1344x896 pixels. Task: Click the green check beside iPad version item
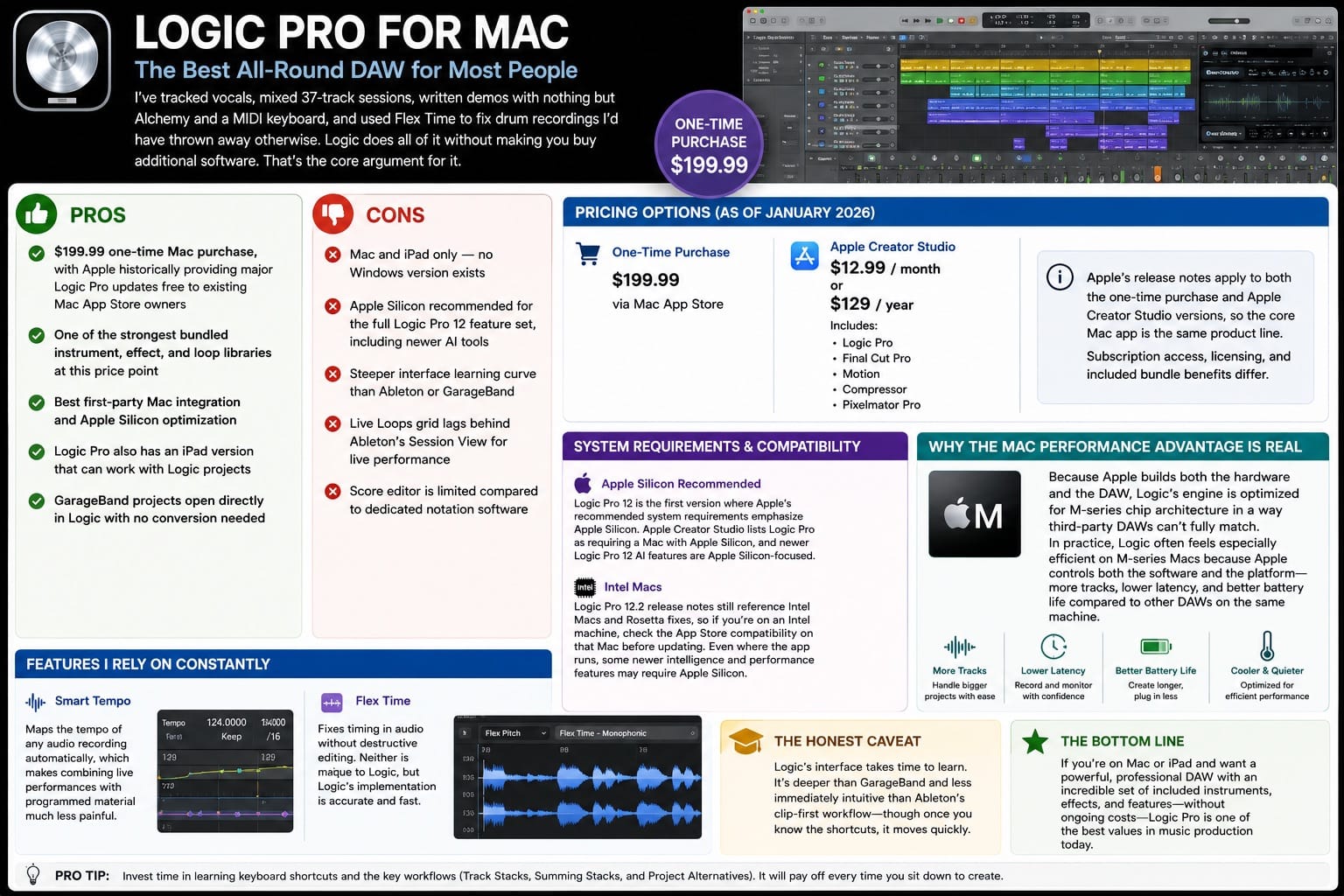(37, 451)
